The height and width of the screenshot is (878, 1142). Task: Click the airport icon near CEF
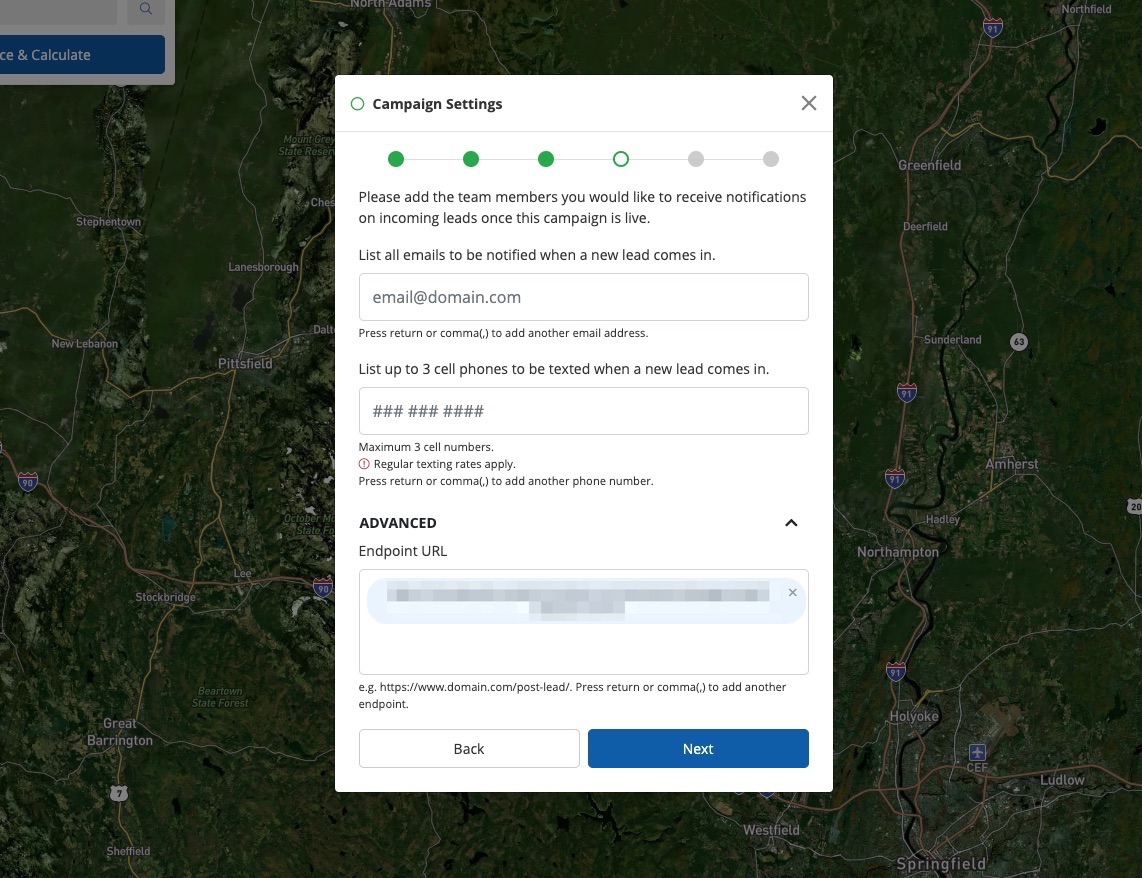click(x=977, y=751)
